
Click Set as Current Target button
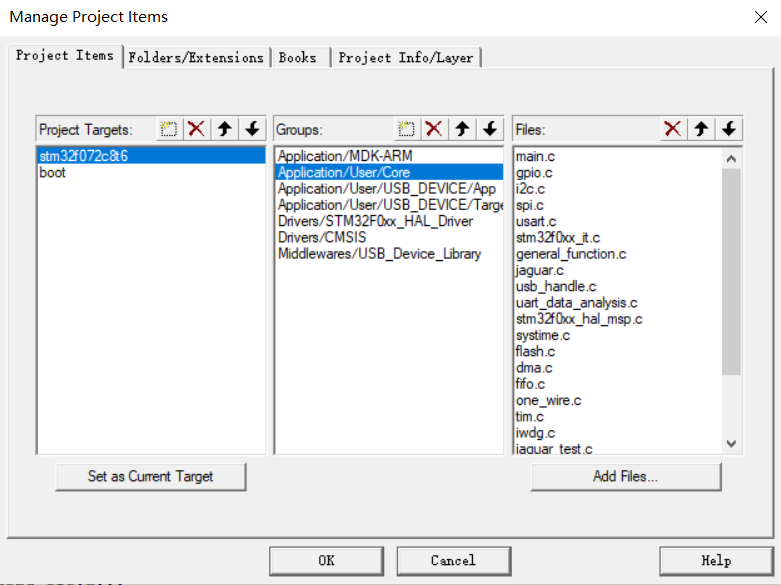(x=150, y=476)
